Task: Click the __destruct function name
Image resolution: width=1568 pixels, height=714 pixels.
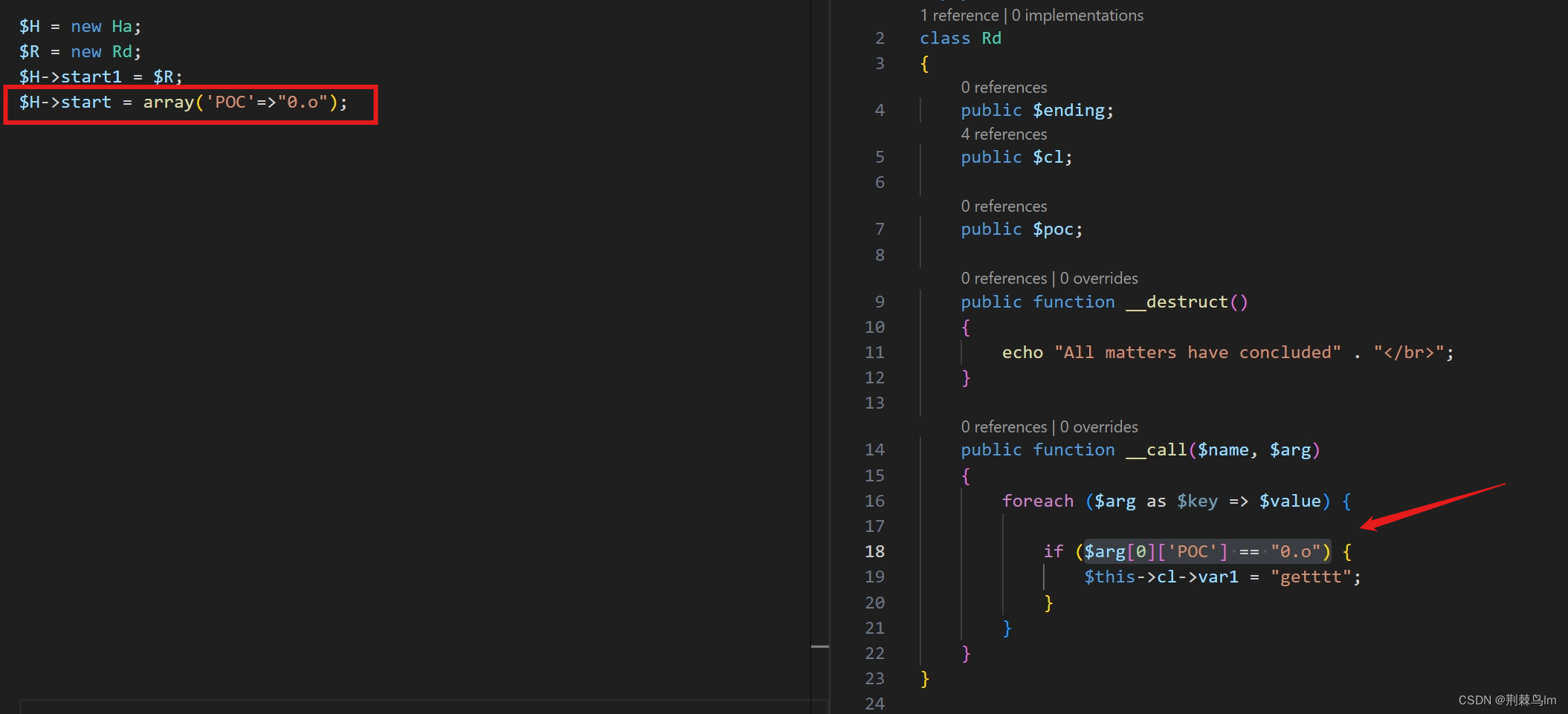Action: tap(1177, 302)
